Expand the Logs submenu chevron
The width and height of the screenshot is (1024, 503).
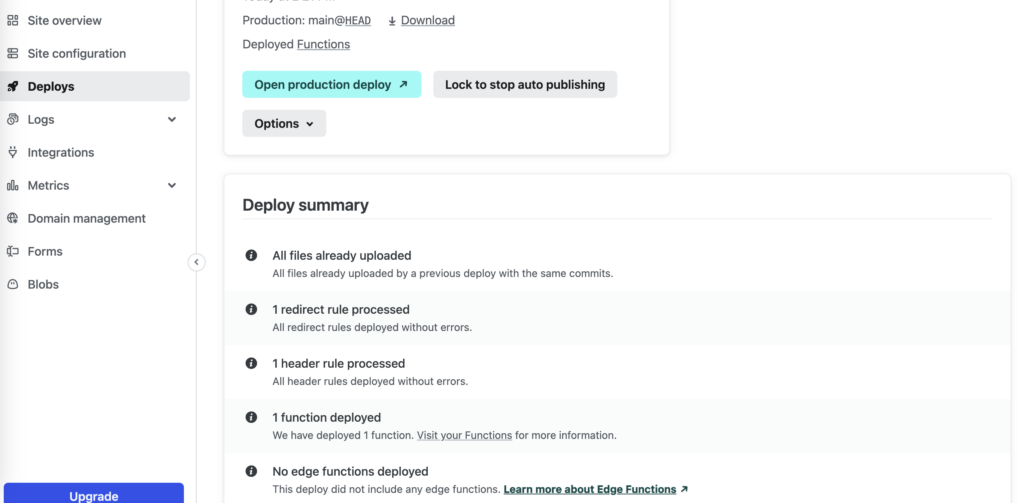[172, 119]
